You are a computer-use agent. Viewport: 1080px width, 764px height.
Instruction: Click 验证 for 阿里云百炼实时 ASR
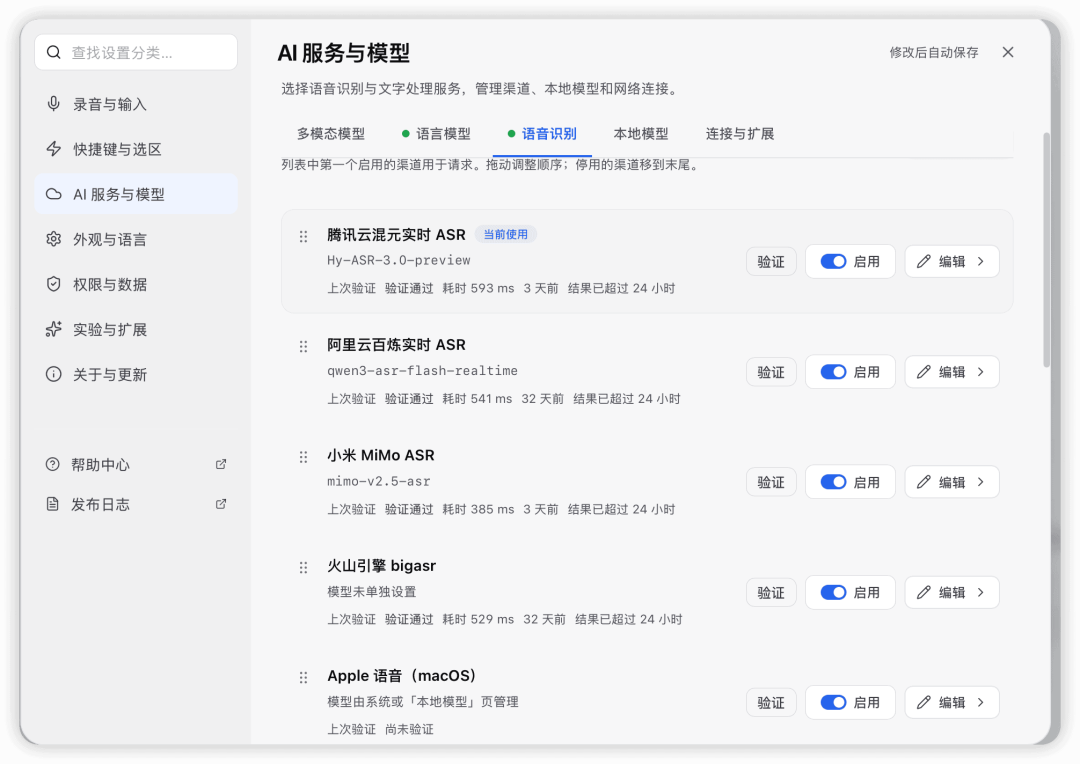771,372
